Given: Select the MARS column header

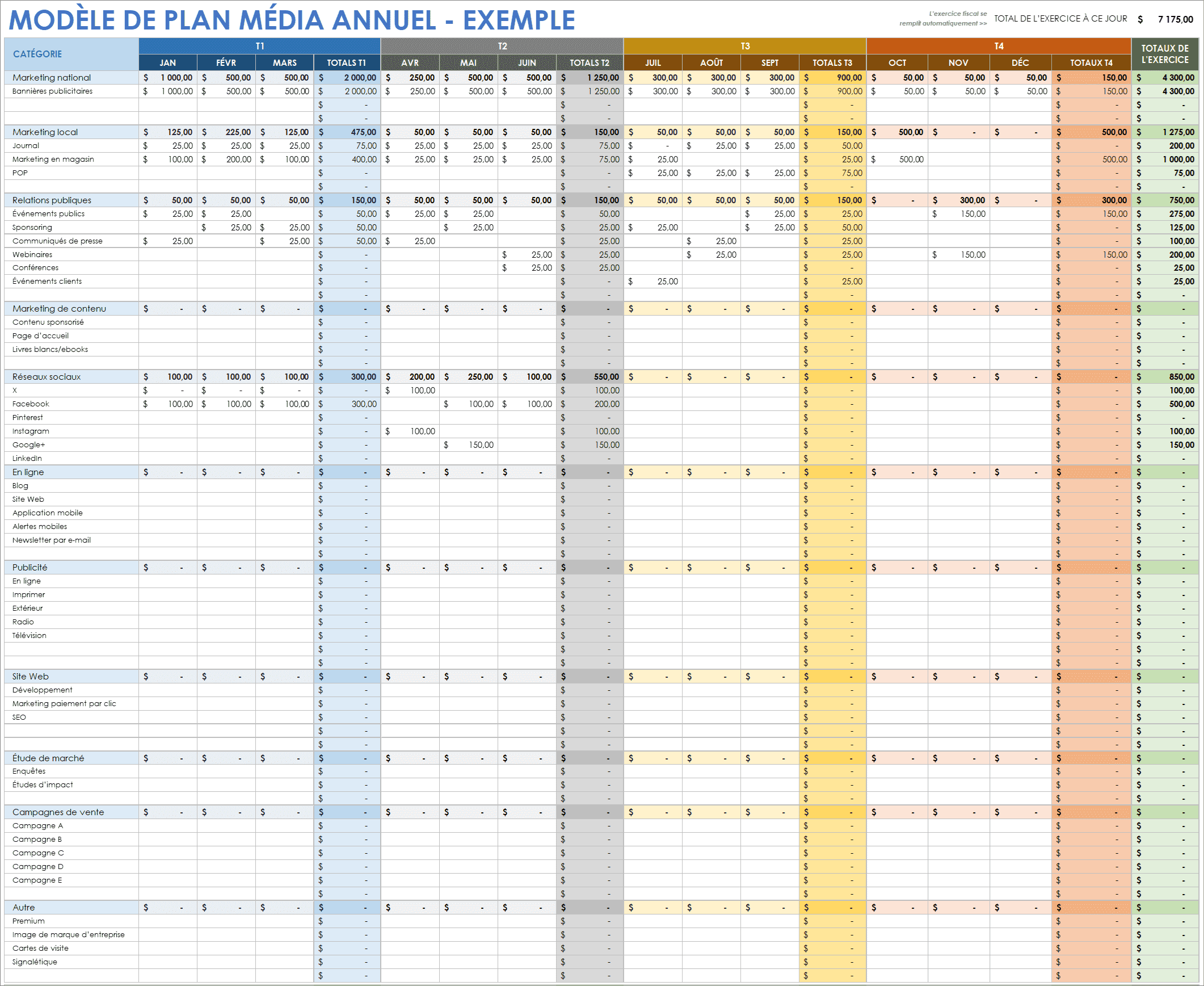Looking at the screenshot, I should 284,62.
